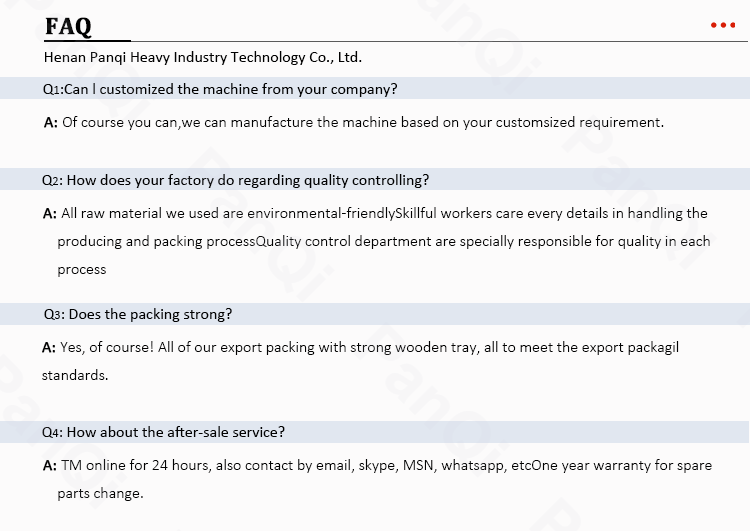Click "environmental-friendly" text in Q2 answer
Viewport: 750px width, 531px height.
(x=321, y=213)
